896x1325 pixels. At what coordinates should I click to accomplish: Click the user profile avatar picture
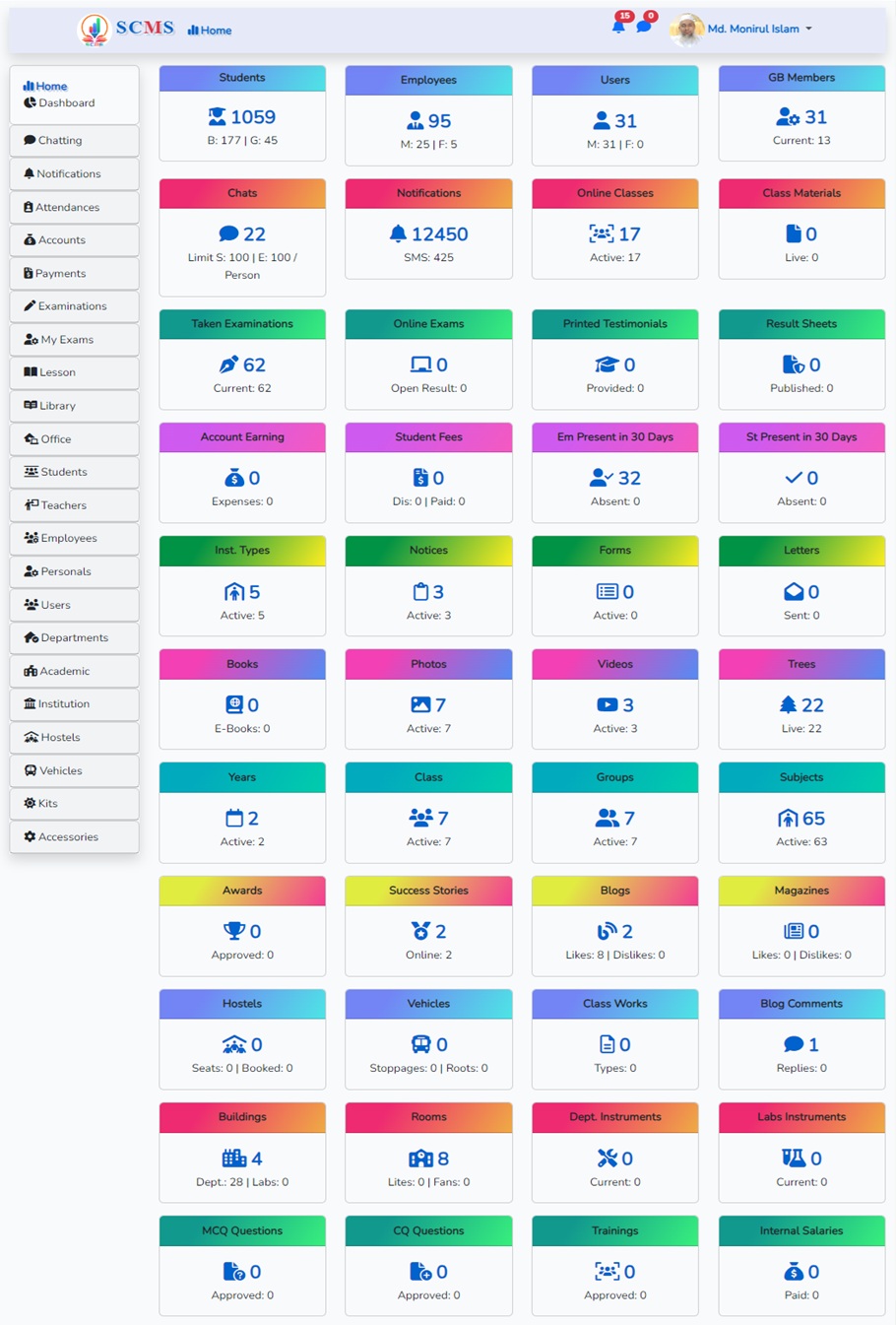pos(687,30)
